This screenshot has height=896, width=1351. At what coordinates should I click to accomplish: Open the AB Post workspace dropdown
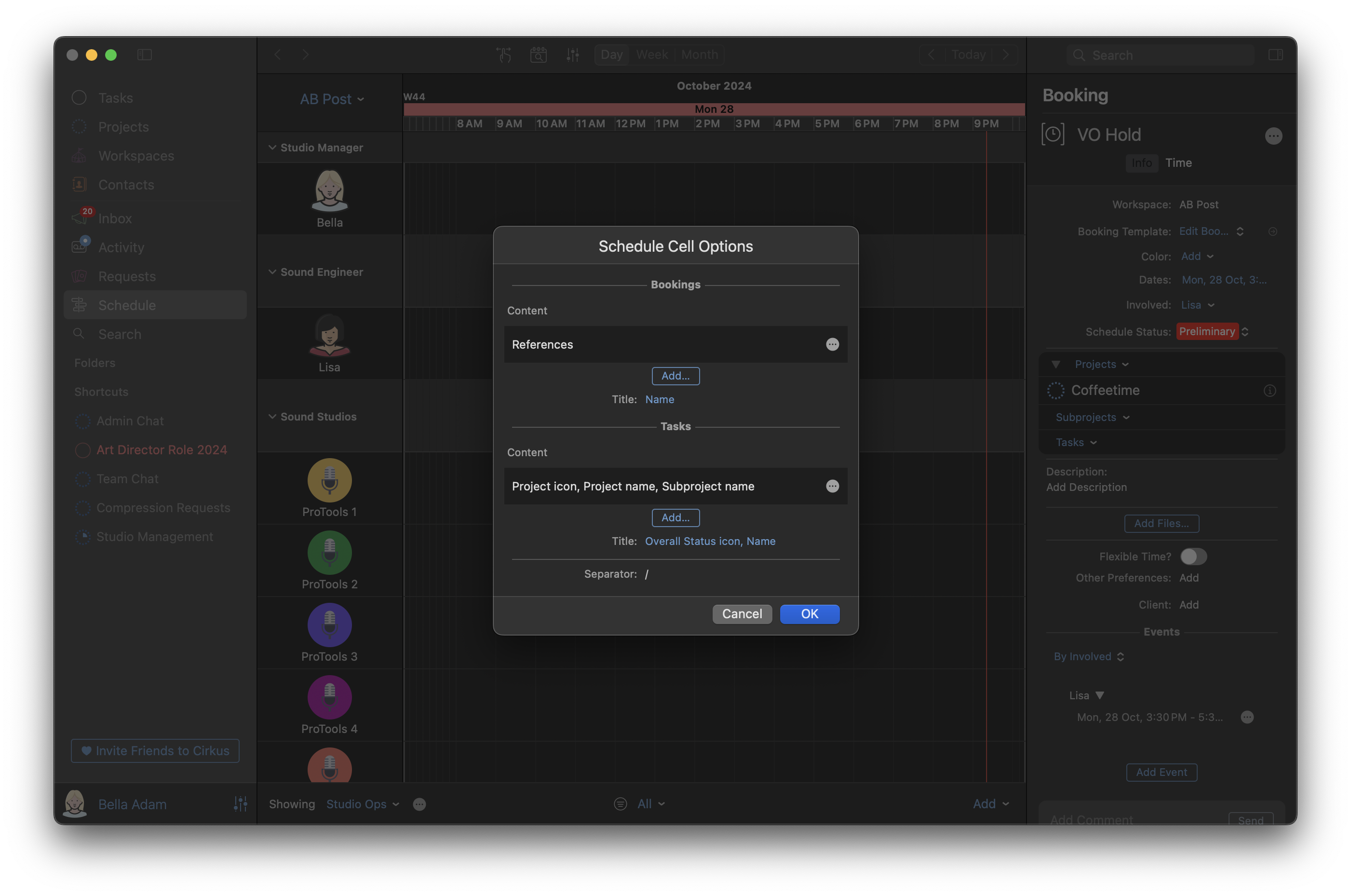332,99
